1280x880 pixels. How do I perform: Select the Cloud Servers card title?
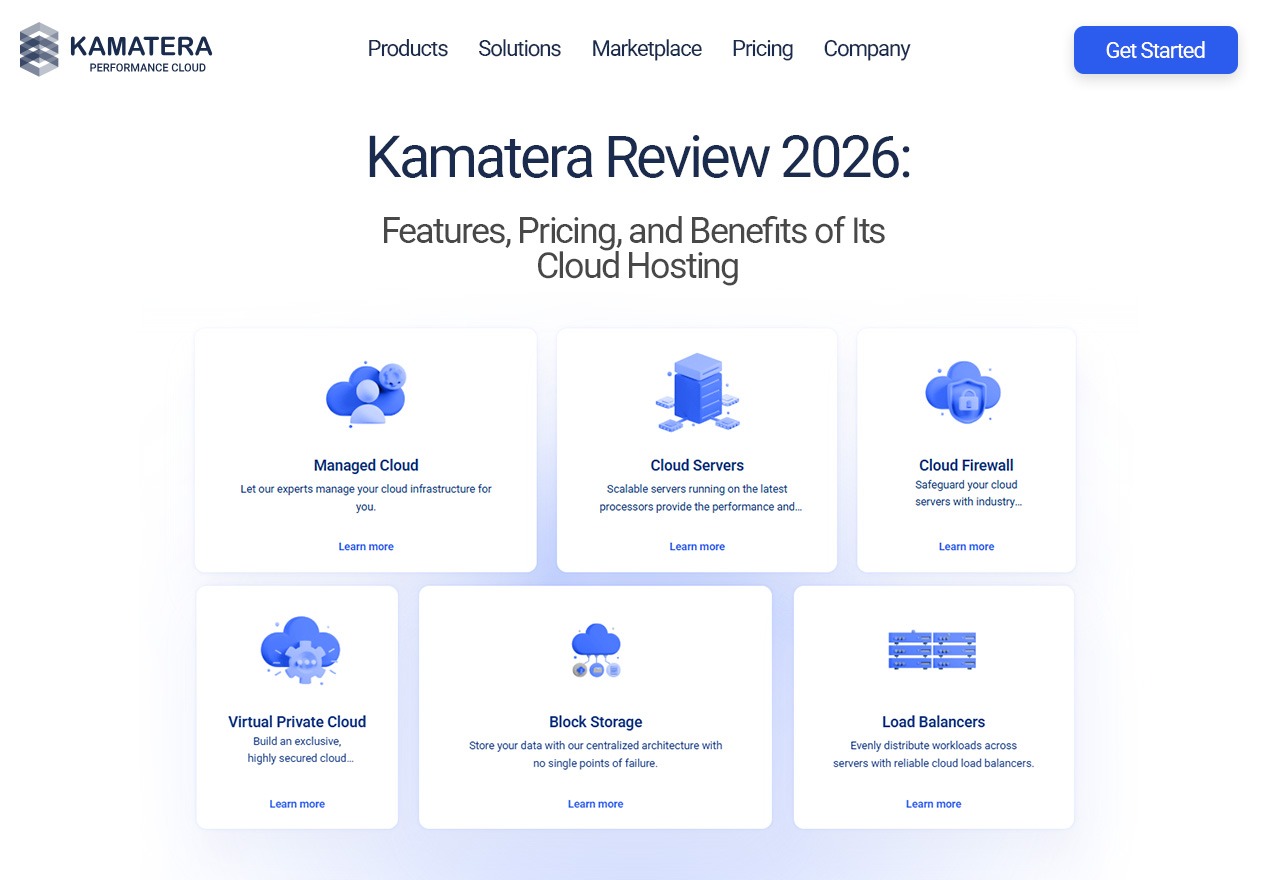click(x=697, y=465)
